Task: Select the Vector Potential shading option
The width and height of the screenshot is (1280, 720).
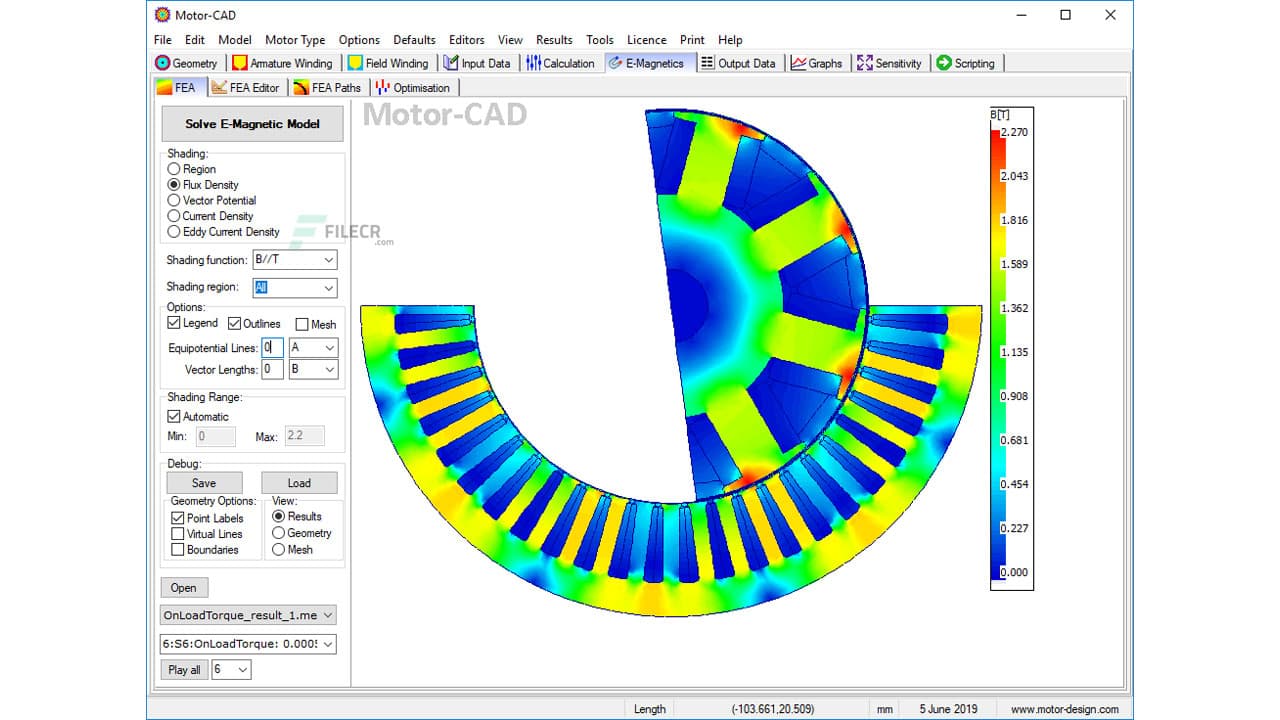Action: pos(173,200)
